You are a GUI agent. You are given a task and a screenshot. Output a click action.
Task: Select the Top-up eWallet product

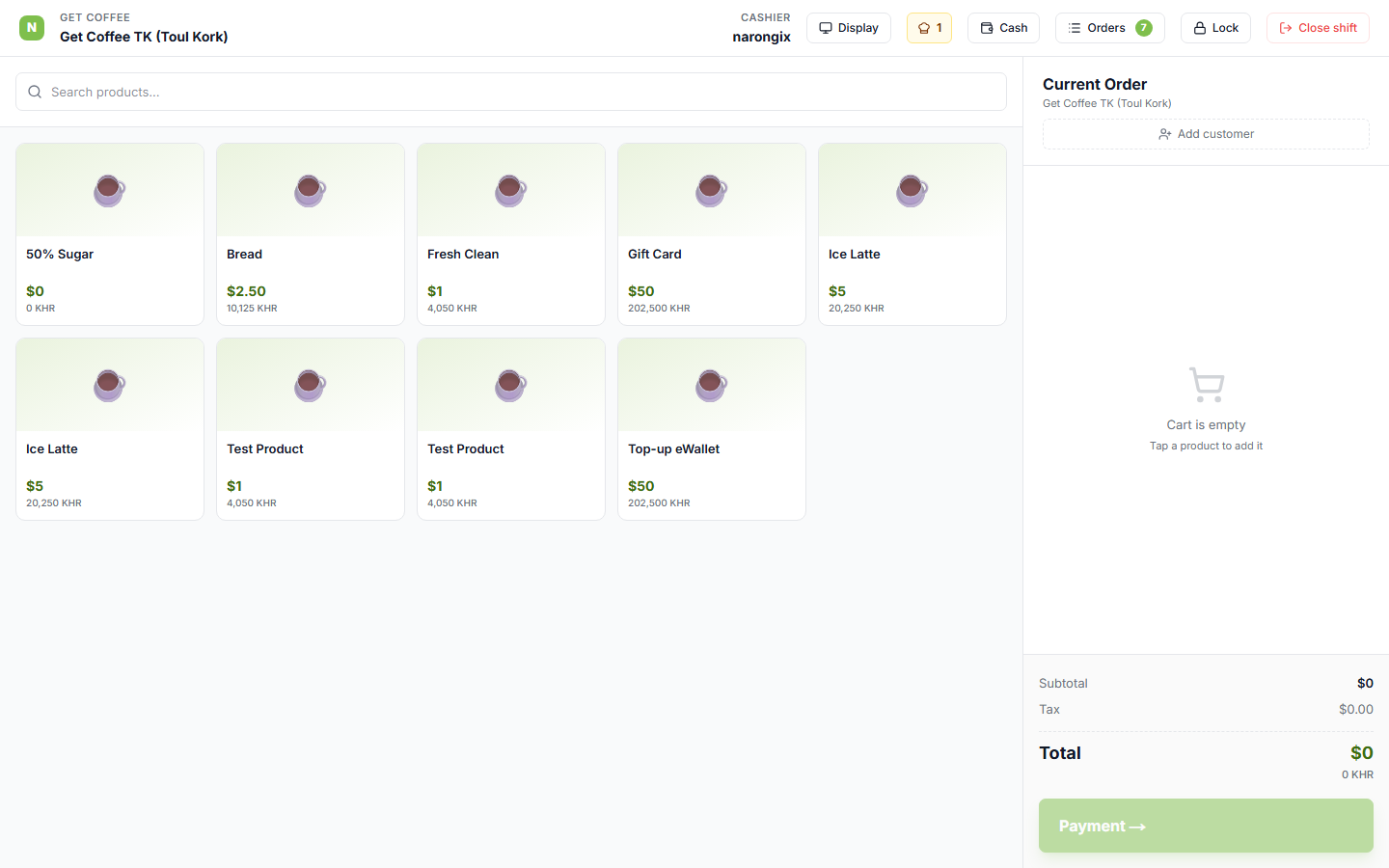tap(711, 429)
